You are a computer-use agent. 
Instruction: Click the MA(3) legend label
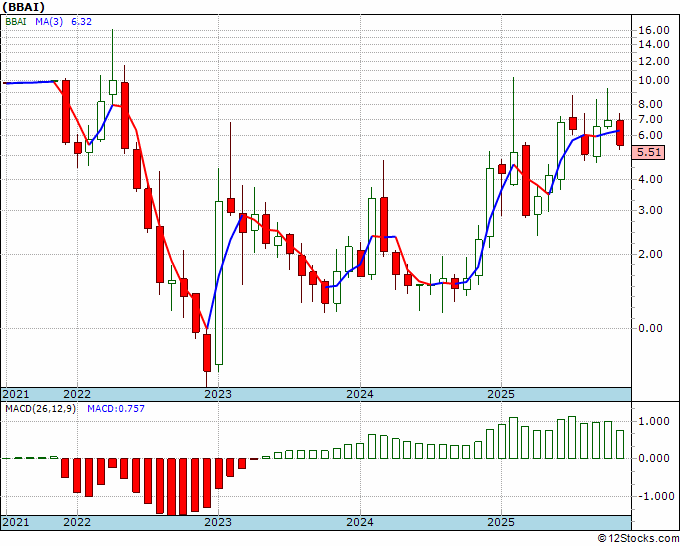pyautogui.click(x=49, y=22)
